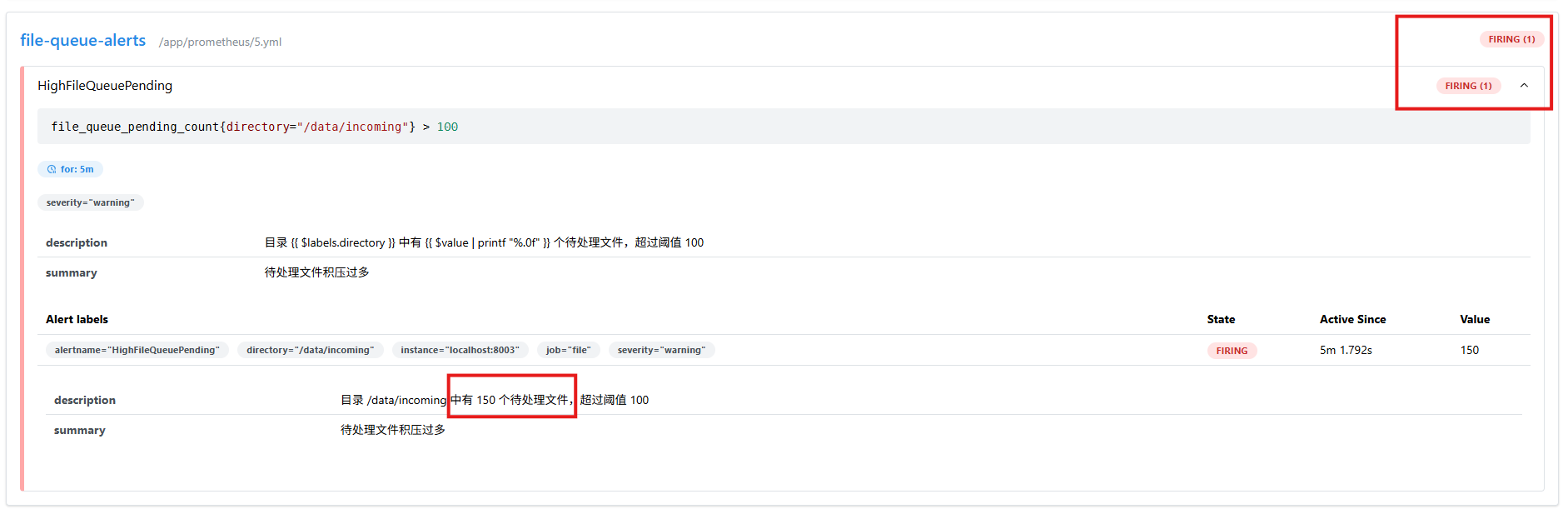The image size is (1568, 514).
Task: Click the FIRING badge in the State column
Action: [1231, 351]
